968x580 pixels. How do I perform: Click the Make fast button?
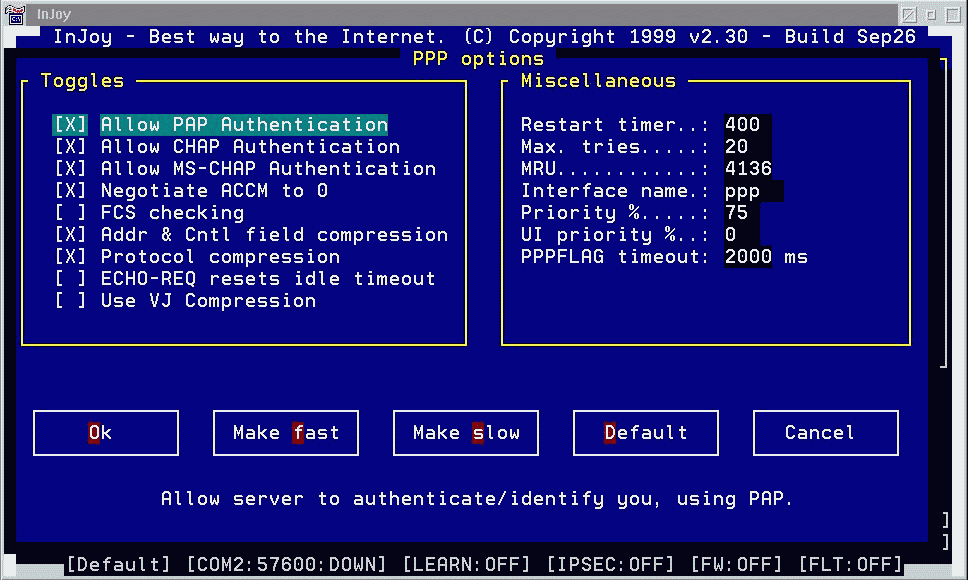tap(286, 433)
